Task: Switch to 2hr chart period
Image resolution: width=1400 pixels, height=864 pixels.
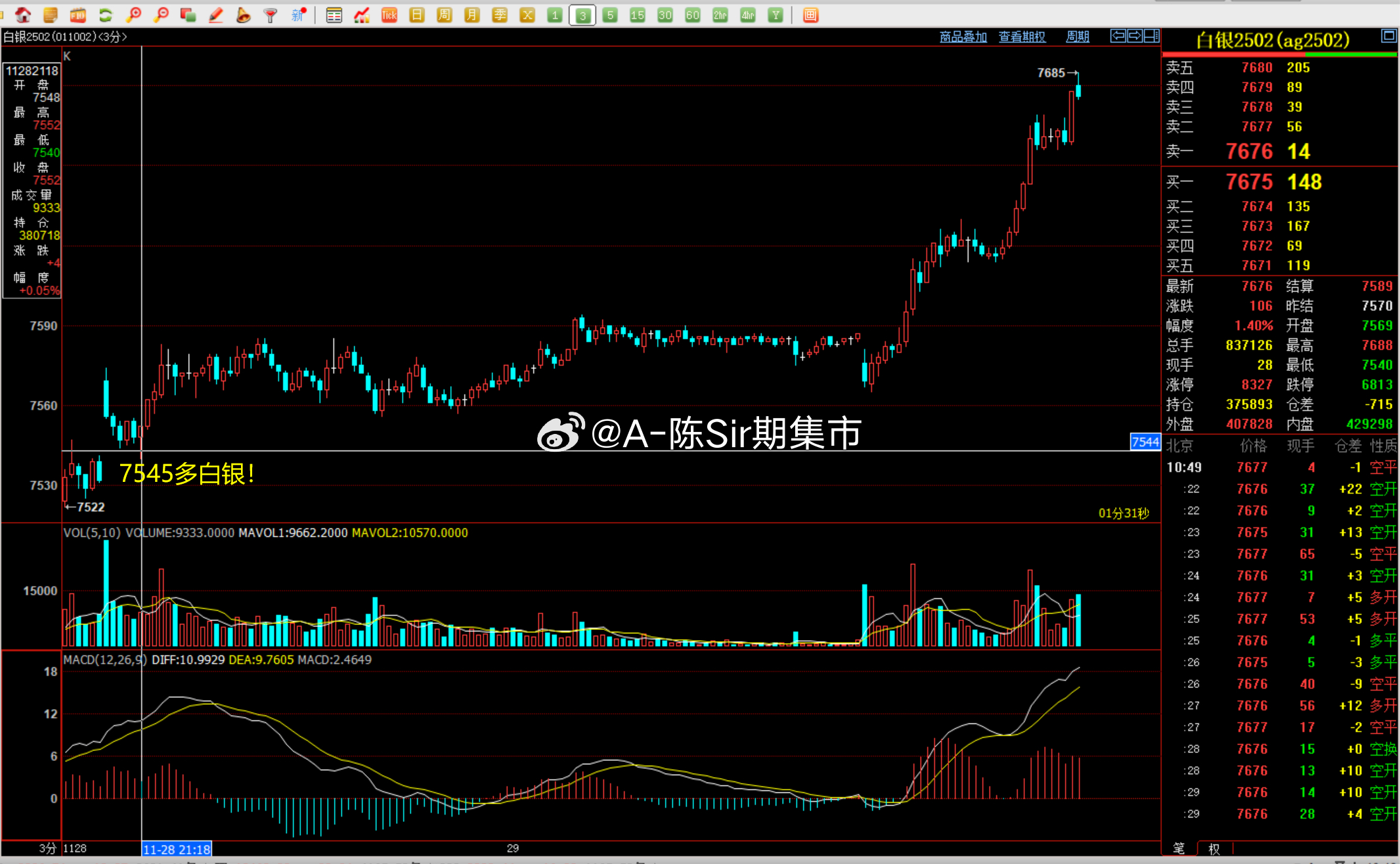Action: point(720,15)
